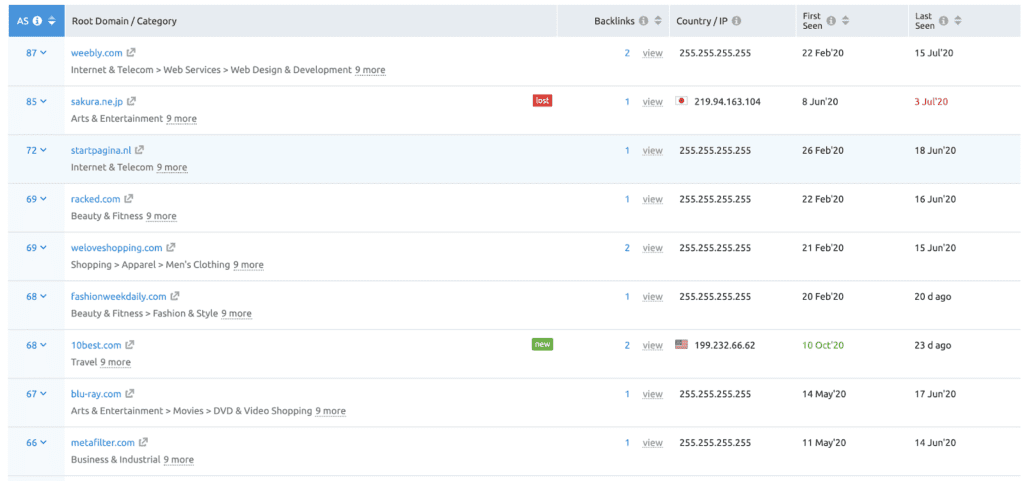The width and height of the screenshot is (1024, 481).
Task: View backlinks for startpagina.nl
Action: coord(652,150)
